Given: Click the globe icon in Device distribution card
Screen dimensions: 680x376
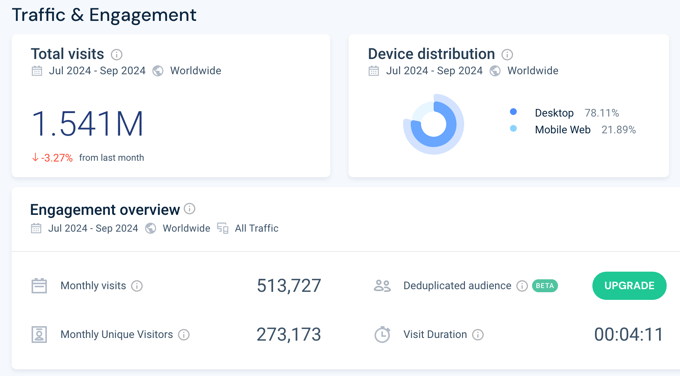Looking at the screenshot, I should pos(495,71).
